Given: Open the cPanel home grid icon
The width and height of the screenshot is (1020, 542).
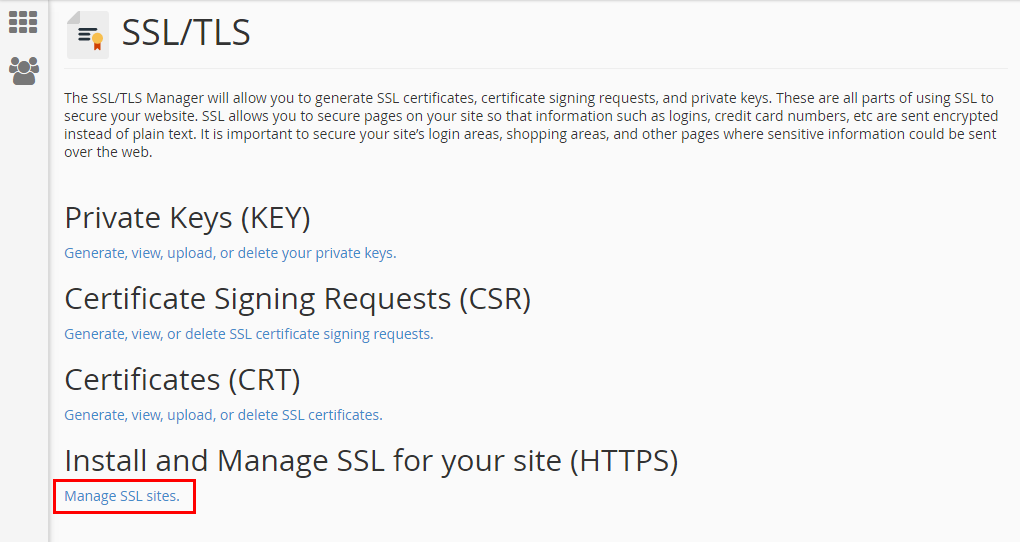Looking at the screenshot, I should [23, 22].
